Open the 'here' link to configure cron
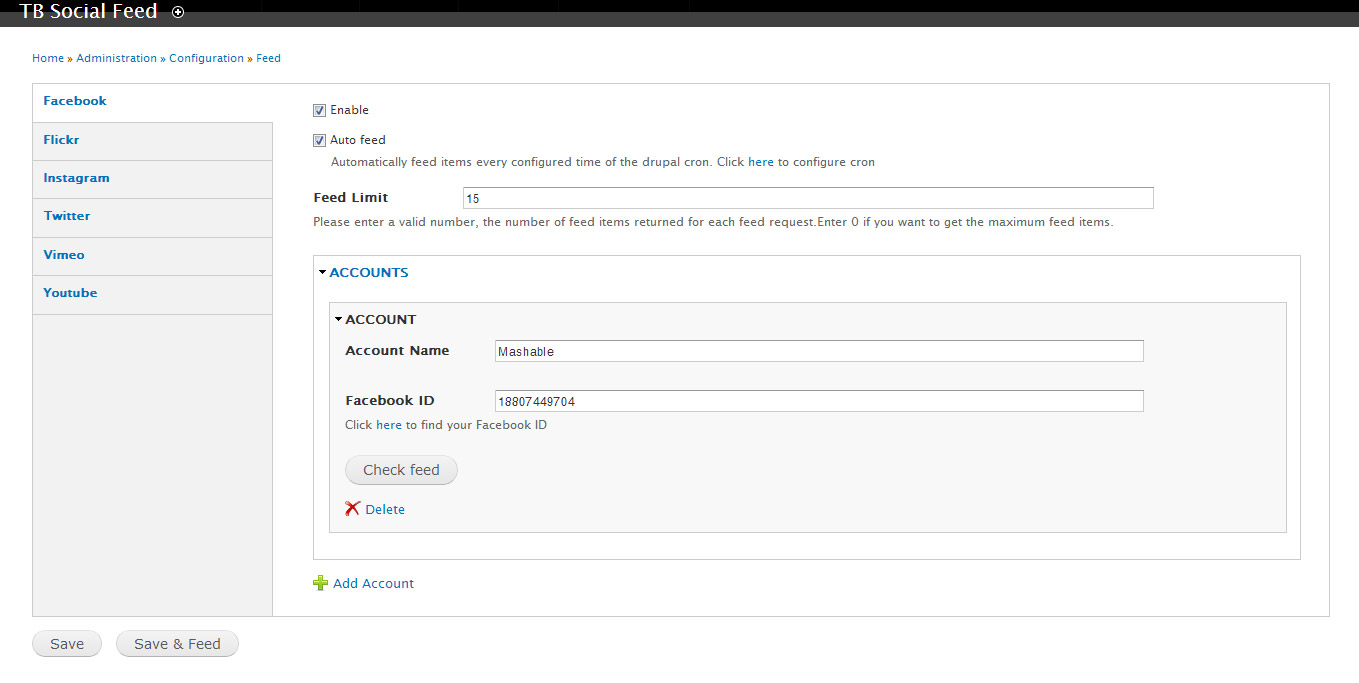 point(761,162)
